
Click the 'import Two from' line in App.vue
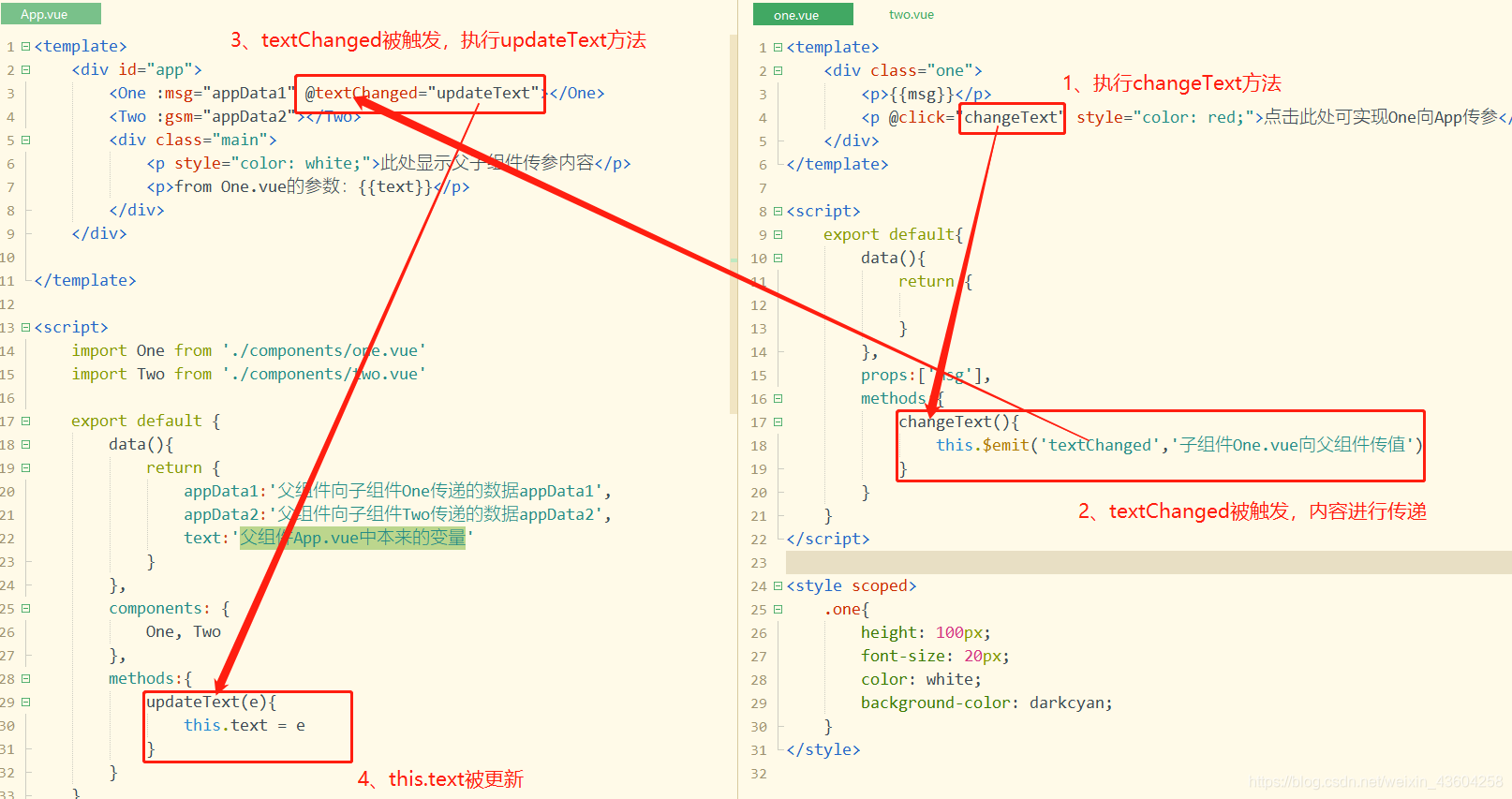tap(248, 374)
